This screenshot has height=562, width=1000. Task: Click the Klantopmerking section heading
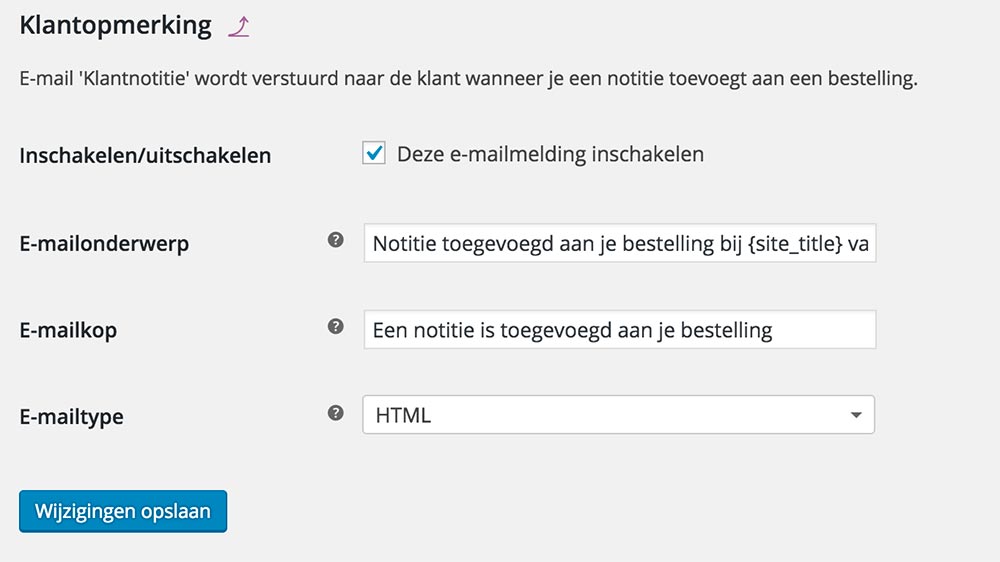[x=115, y=25]
